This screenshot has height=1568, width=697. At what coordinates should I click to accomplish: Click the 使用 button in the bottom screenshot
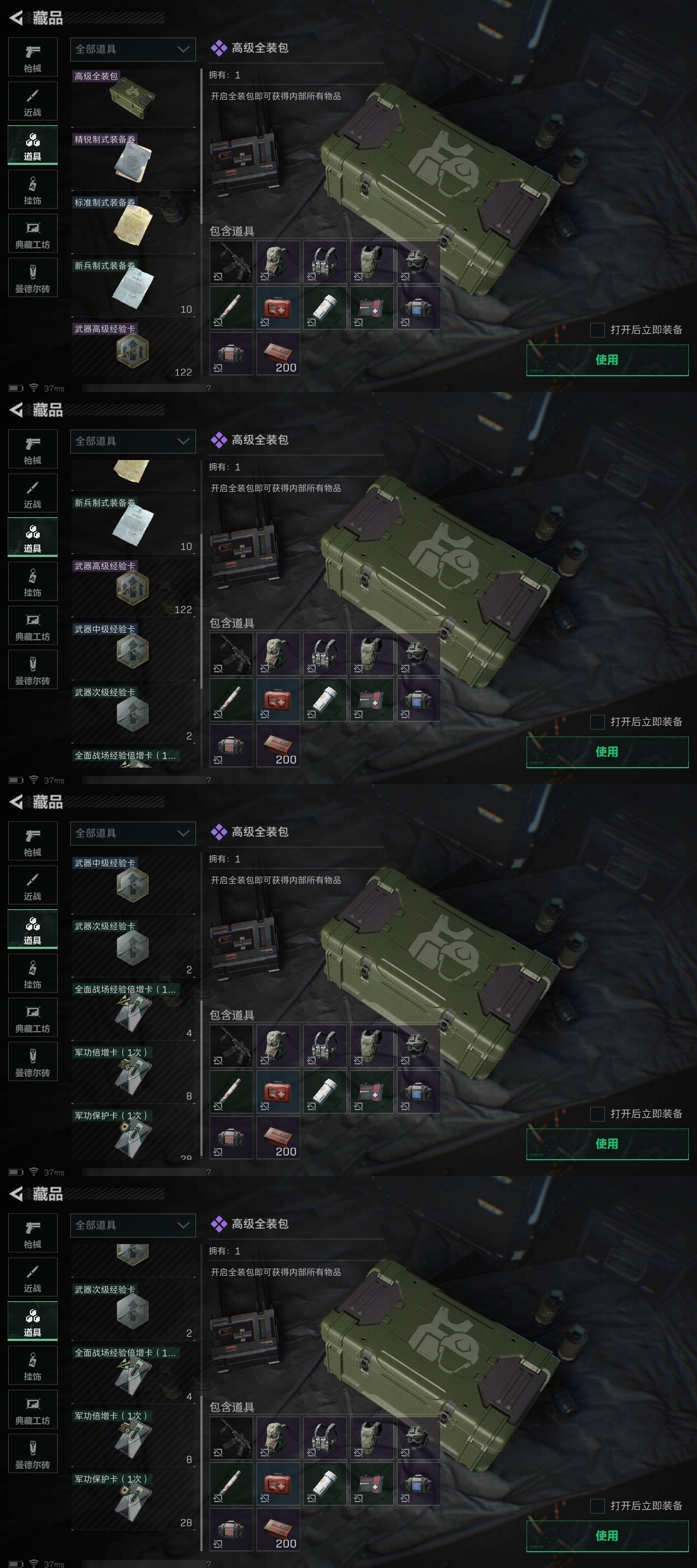[607, 1536]
